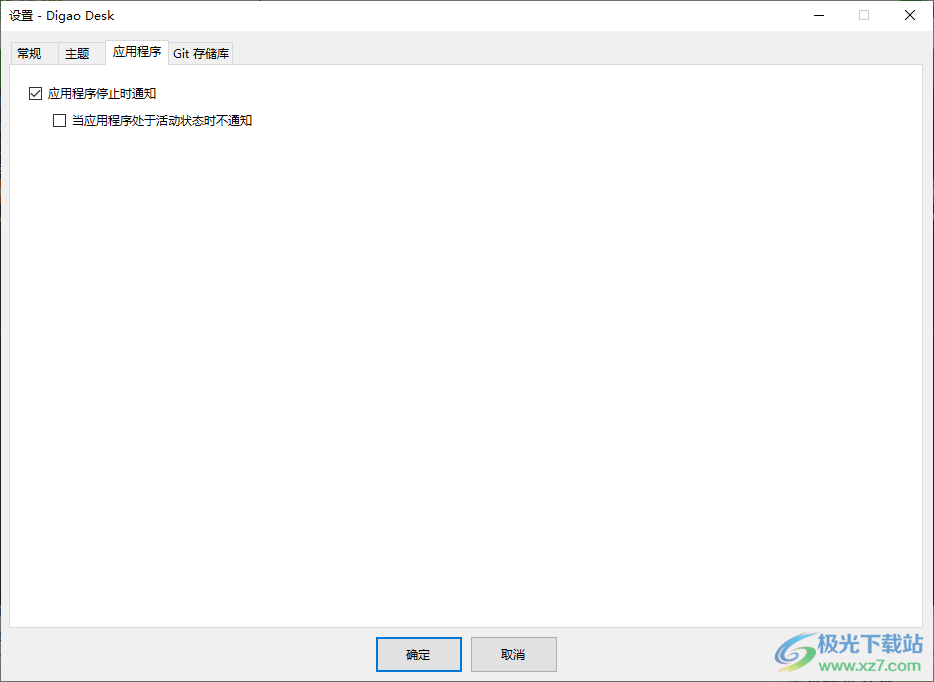Confirm the settings with 确定

(419, 655)
